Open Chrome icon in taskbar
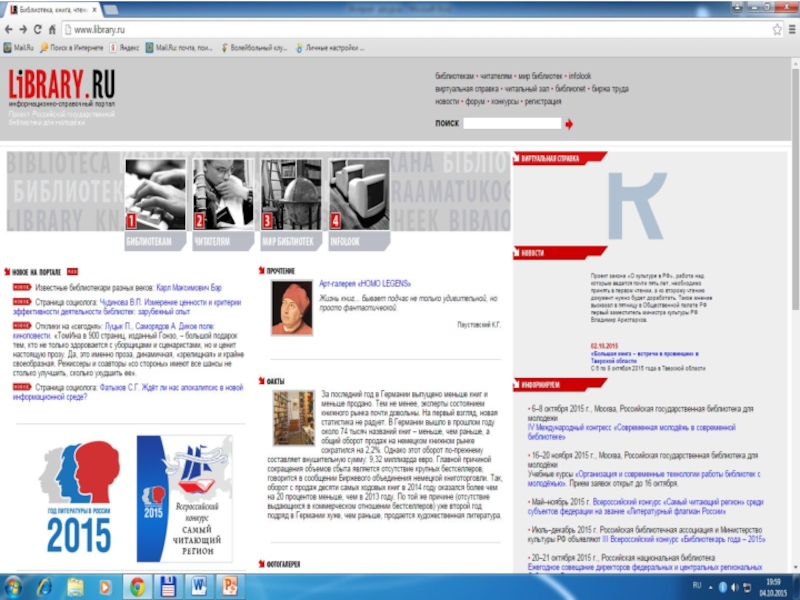Screen dimensions: 800x600 tap(137, 587)
